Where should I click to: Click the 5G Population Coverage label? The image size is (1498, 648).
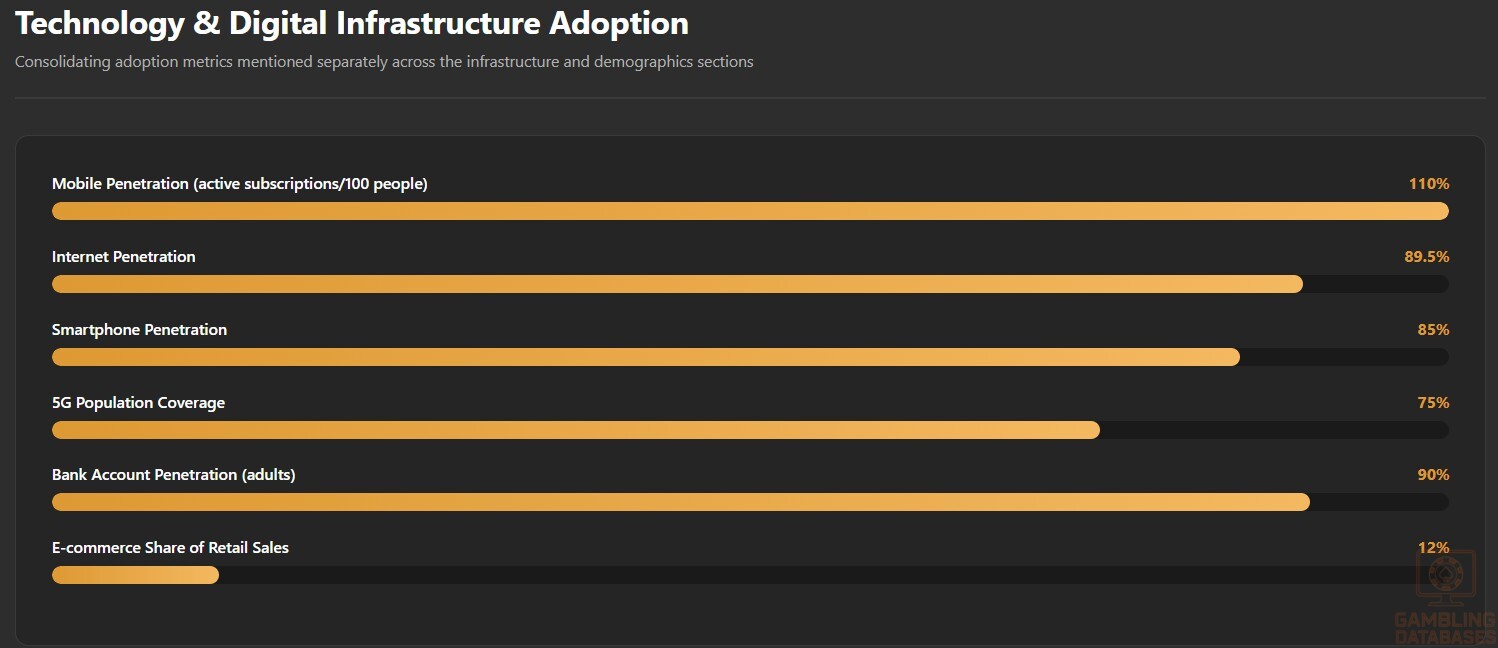(139, 403)
